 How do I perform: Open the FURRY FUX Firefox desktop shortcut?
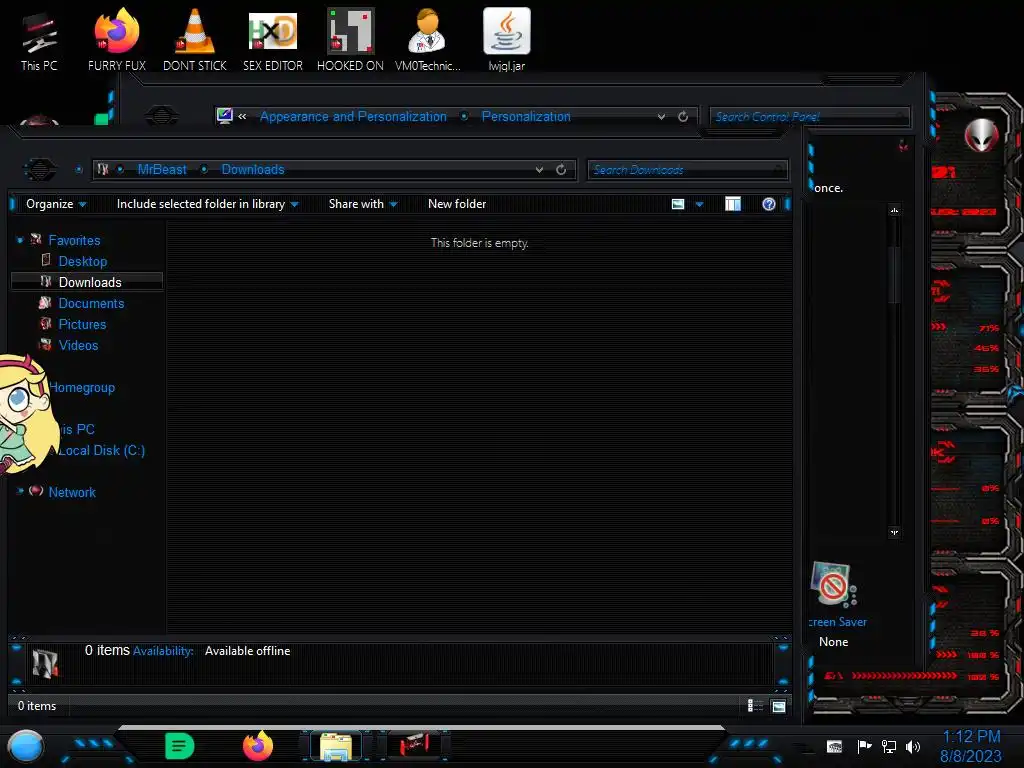(117, 40)
